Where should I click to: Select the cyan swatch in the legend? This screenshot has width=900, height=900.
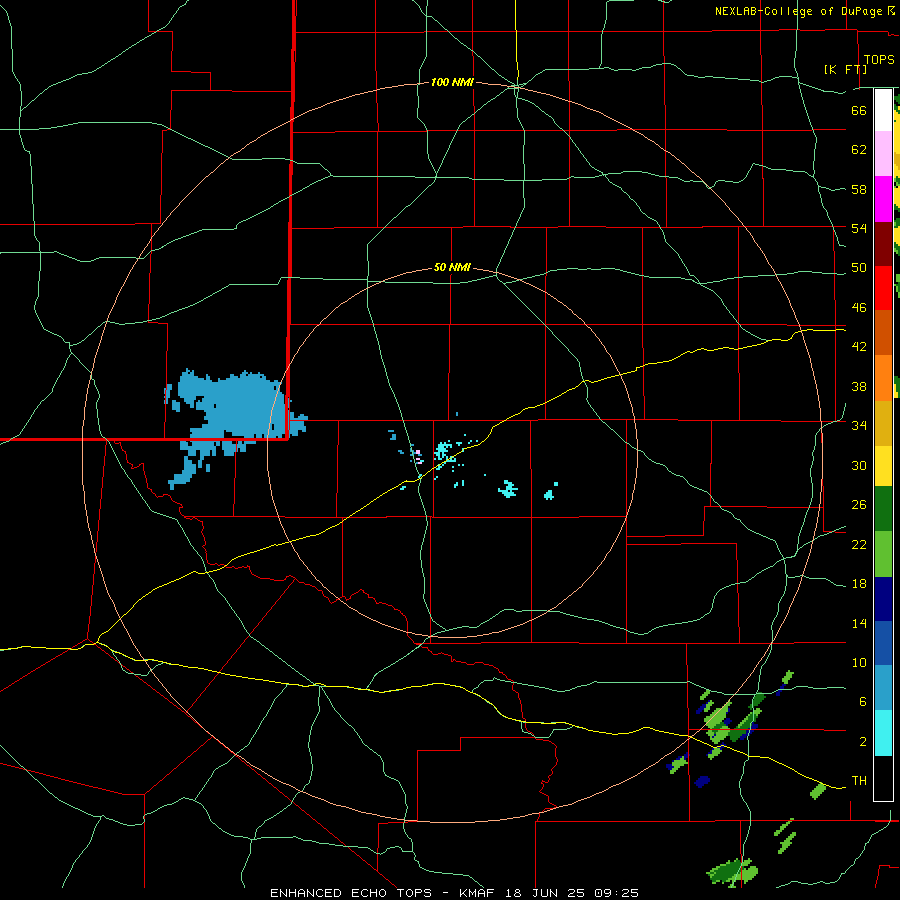883,733
